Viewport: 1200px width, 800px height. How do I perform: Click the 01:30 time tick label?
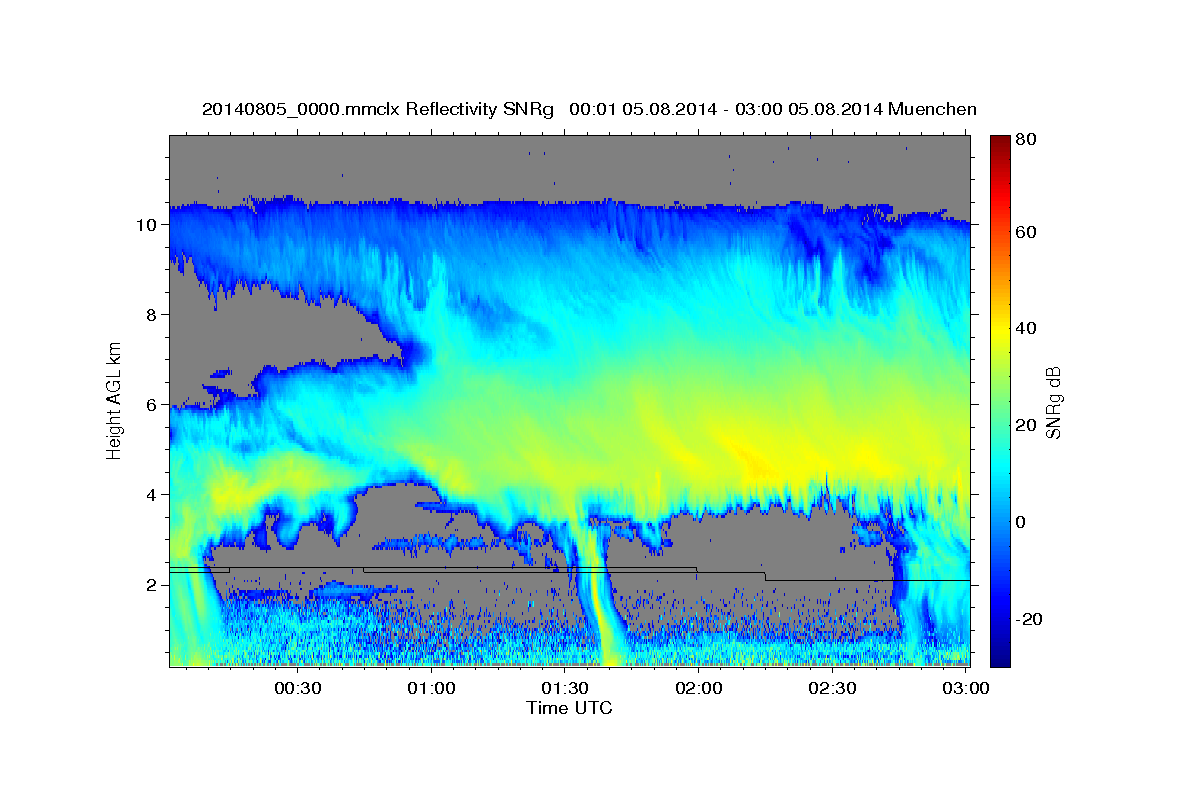[x=564, y=689]
